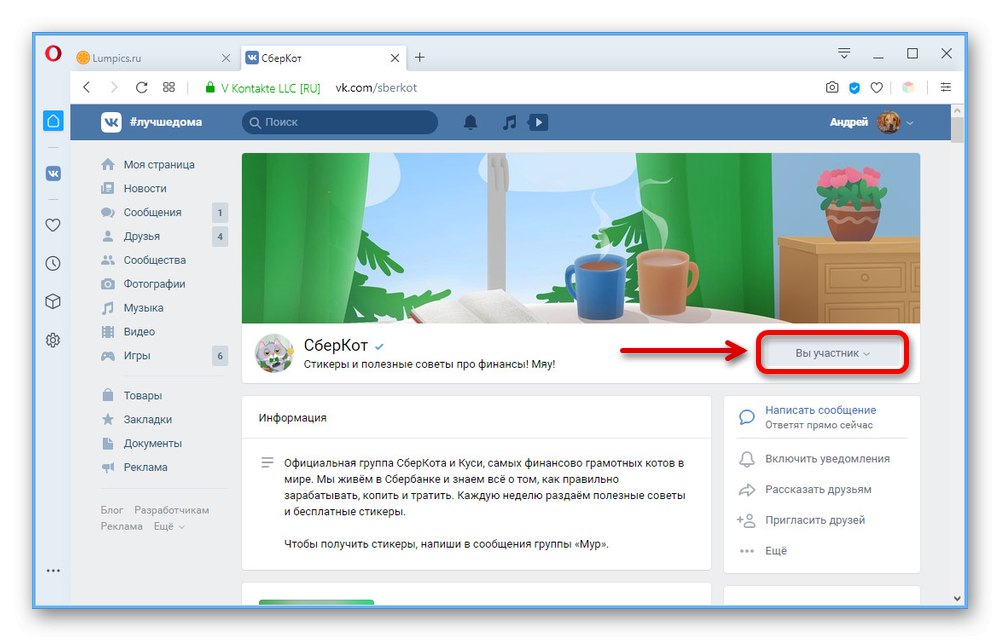Viewport: 1000px width, 641px height.
Task: Open Opera sidebar bookmarks heart
Action: coord(53,225)
